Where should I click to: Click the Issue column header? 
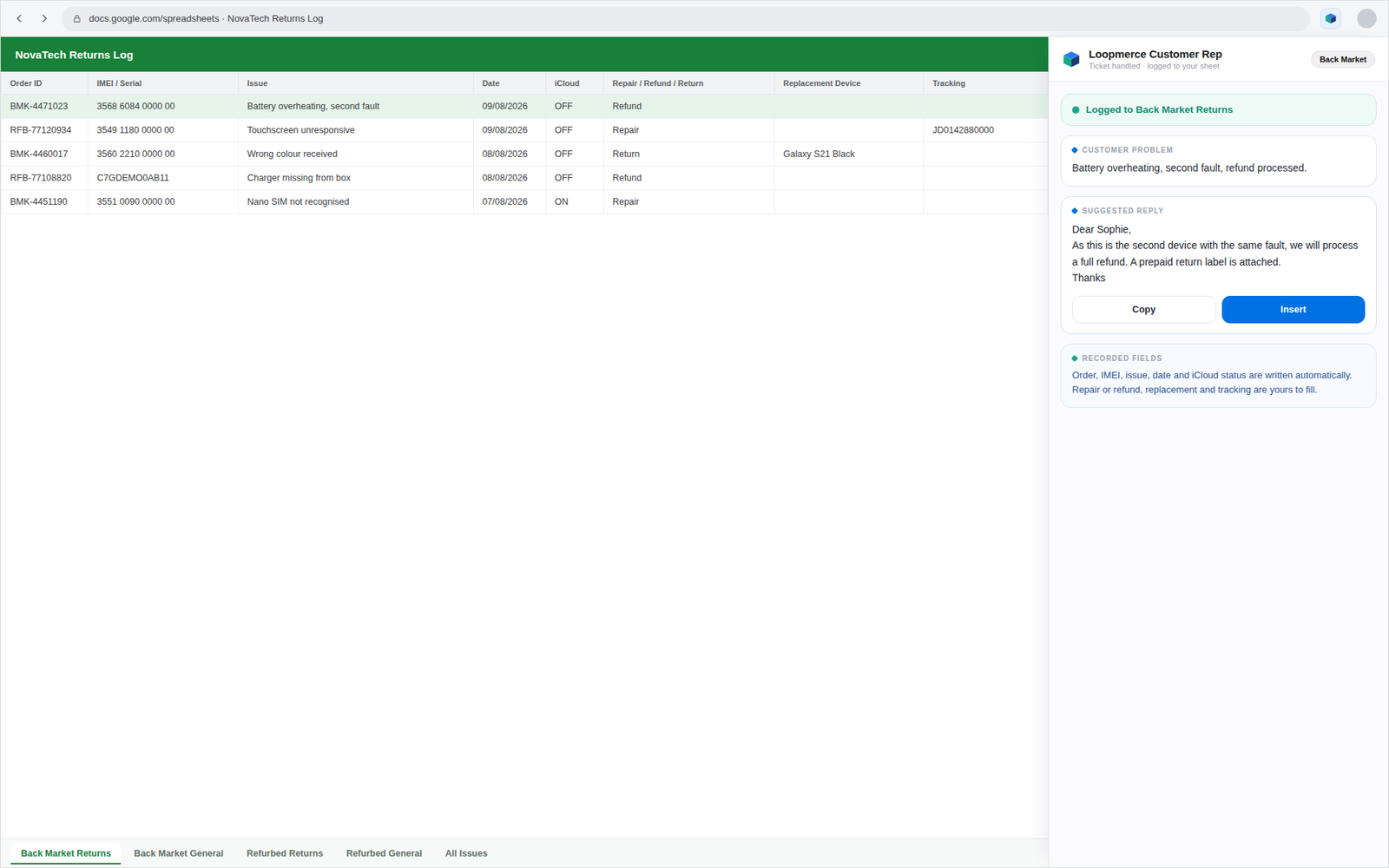click(356, 83)
